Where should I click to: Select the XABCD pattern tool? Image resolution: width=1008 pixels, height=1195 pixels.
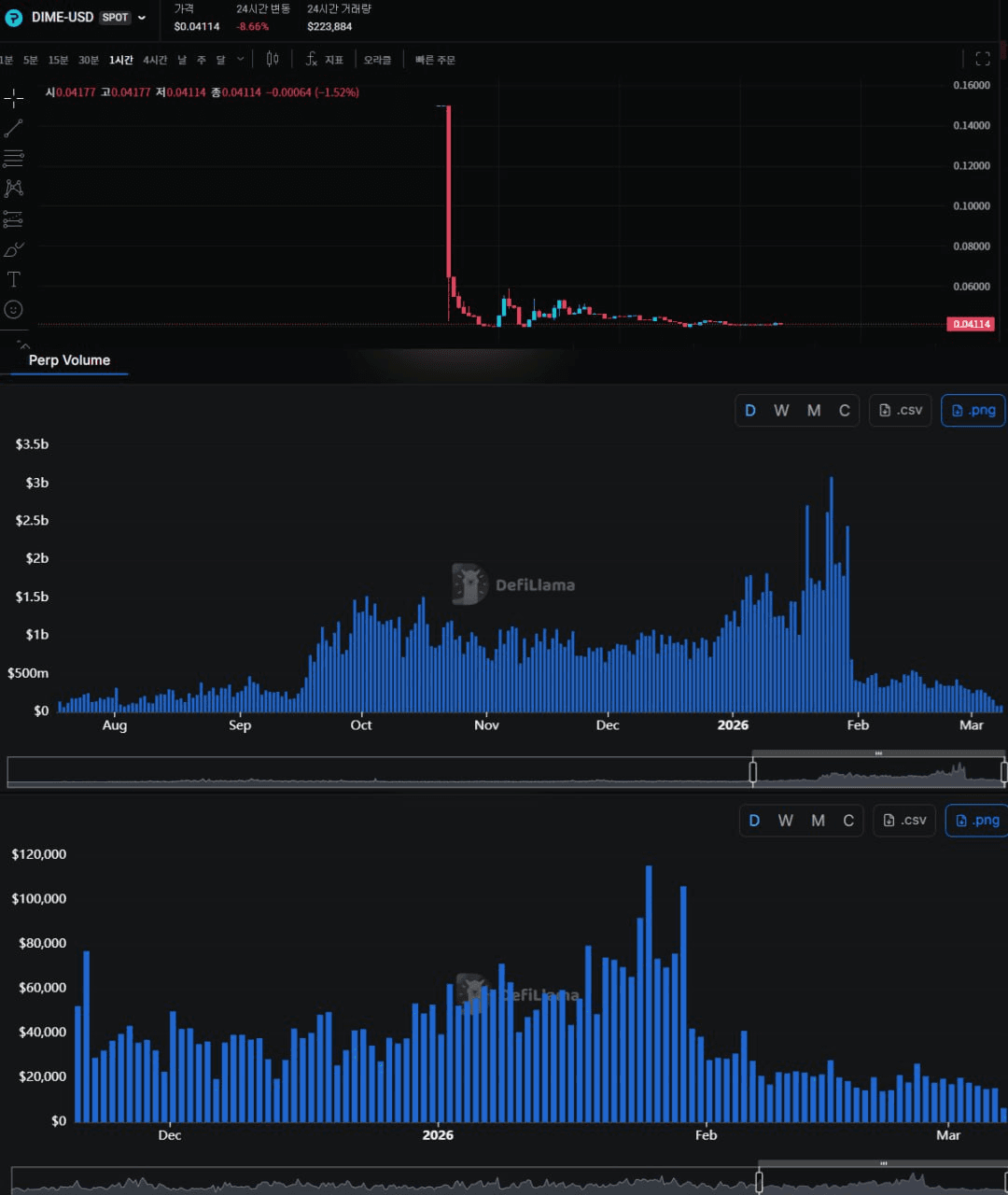(x=13, y=189)
